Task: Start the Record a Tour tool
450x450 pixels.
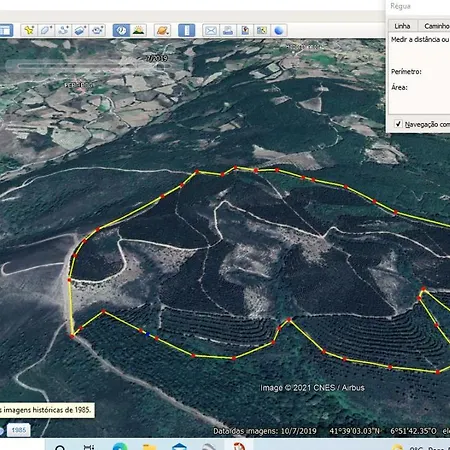Action: click(97, 30)
